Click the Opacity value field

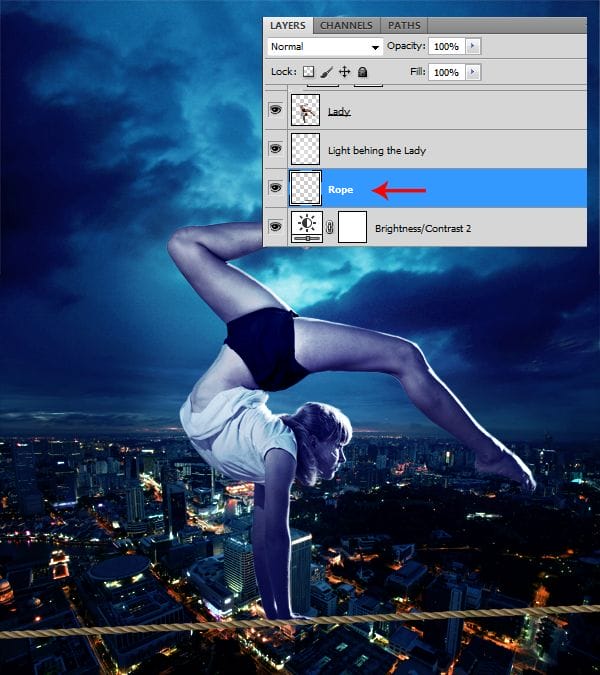pos(446,46)
